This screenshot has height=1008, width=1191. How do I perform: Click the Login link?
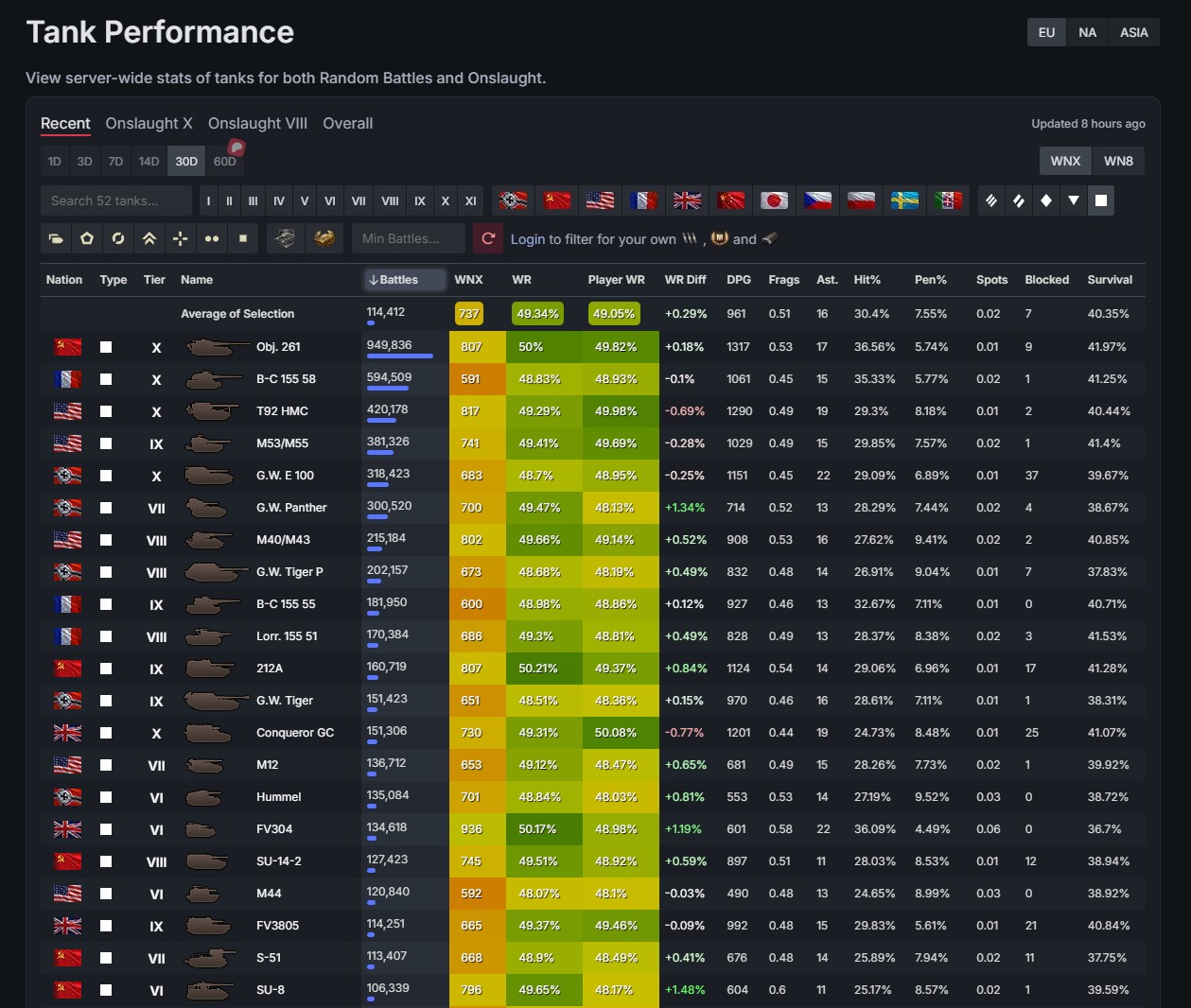click(527, 239)
